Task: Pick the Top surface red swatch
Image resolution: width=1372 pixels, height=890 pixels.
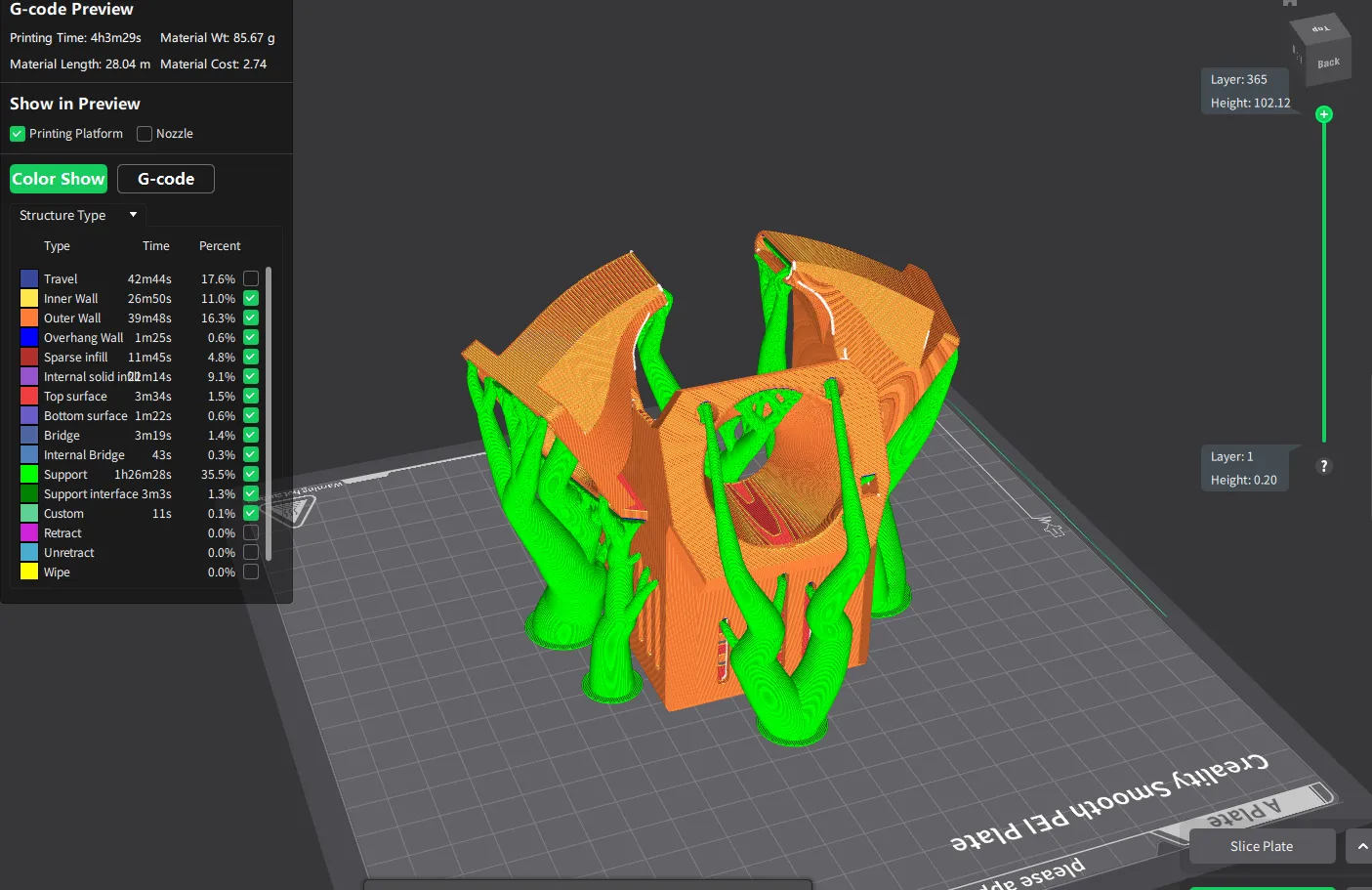Action: click(x=29, y=396)
